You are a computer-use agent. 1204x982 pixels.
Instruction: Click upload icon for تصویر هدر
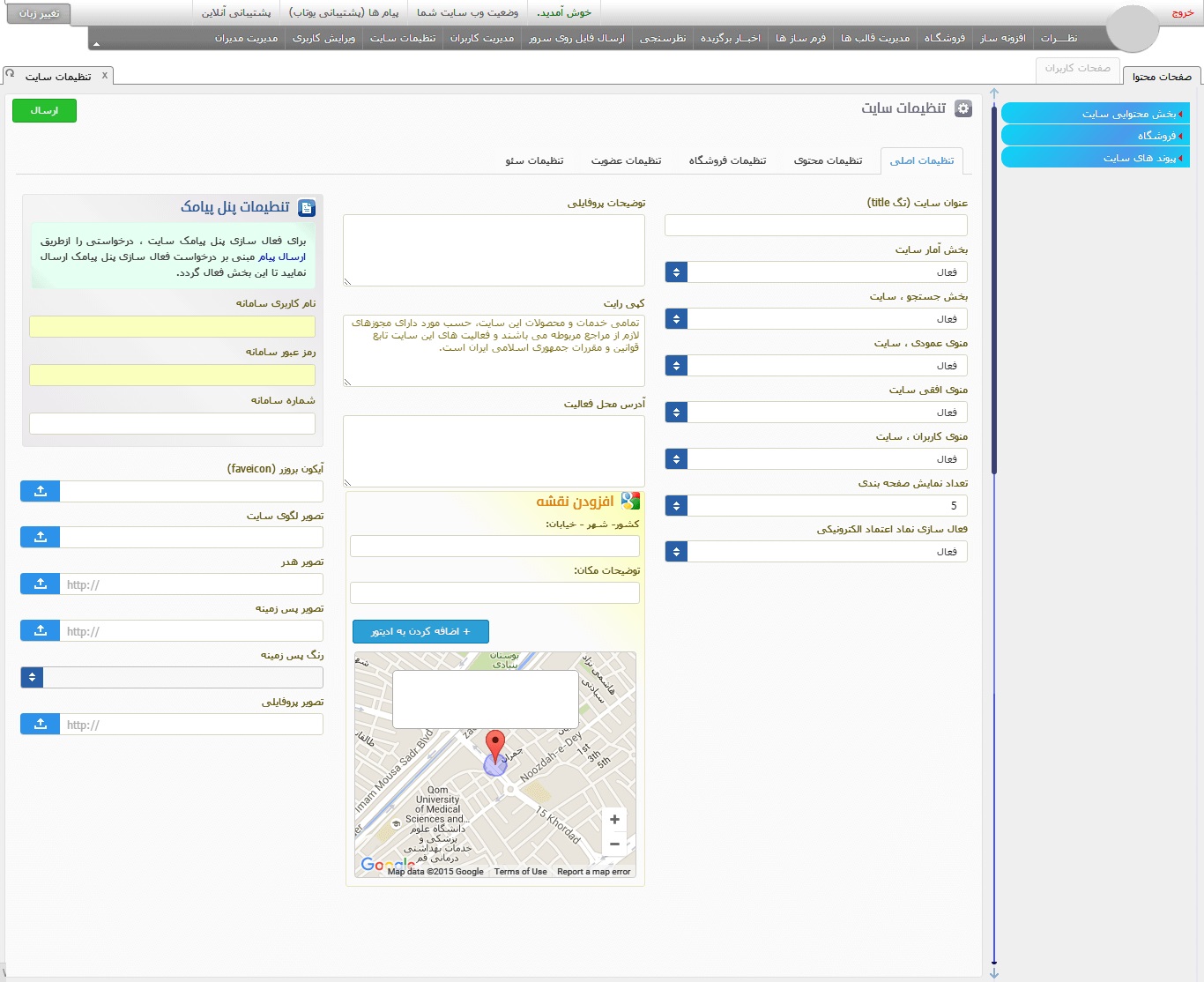point(40,584)
